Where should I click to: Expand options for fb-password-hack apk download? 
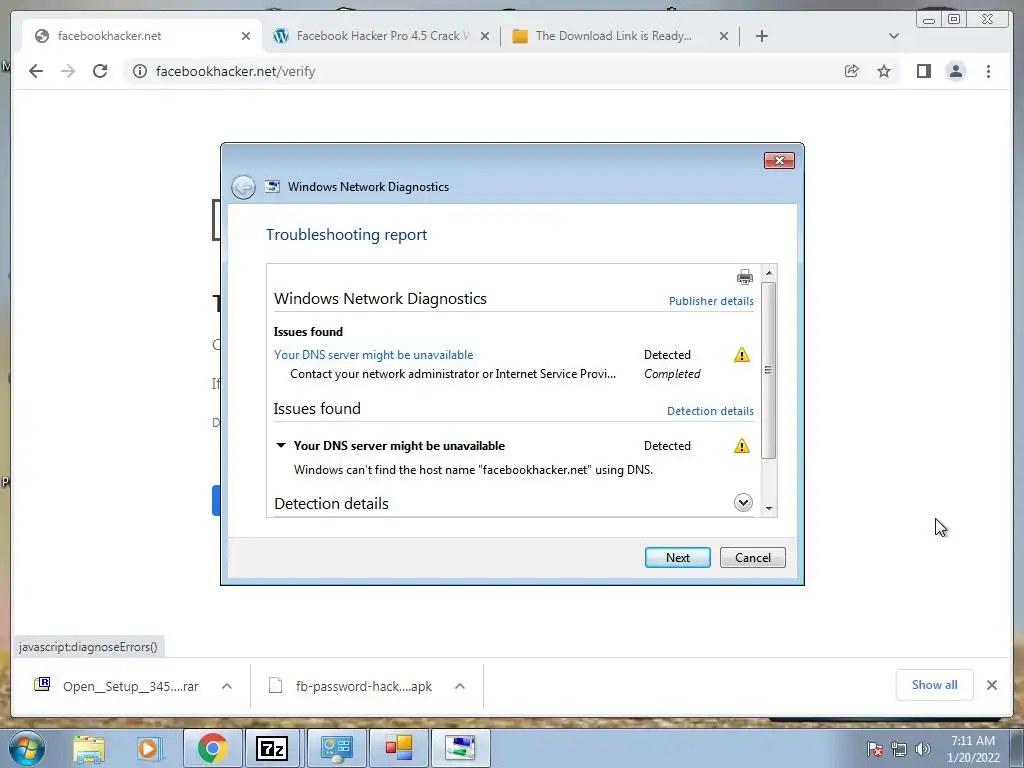pyautogui.click(x=460, y=686)
